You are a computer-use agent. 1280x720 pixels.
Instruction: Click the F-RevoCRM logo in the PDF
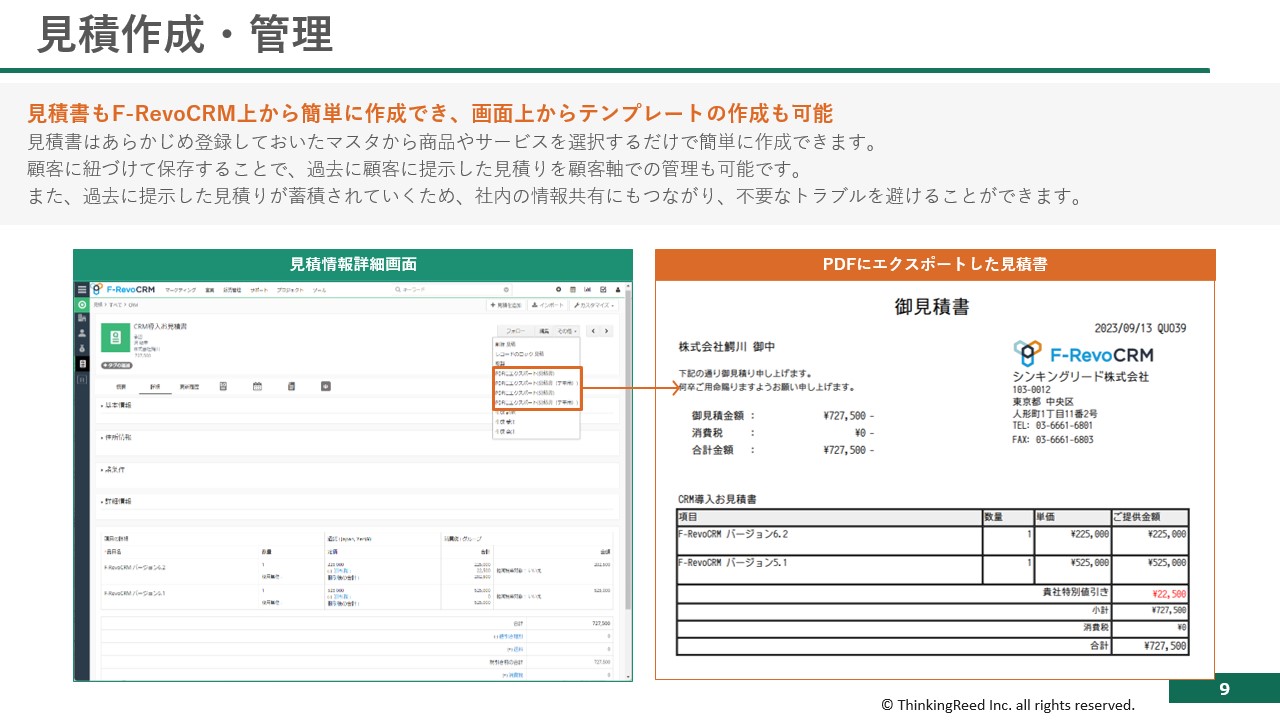(x=1083, y=354)
